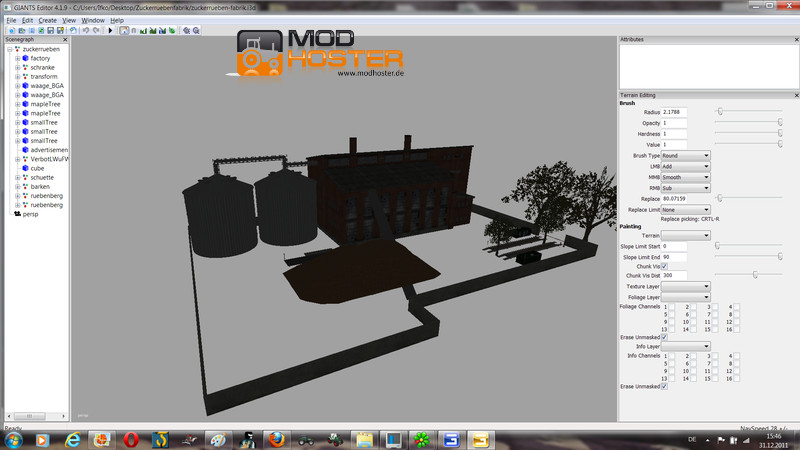
Task: Select the persp camera node
Action: pyautogui.click(x=31, y=214)
